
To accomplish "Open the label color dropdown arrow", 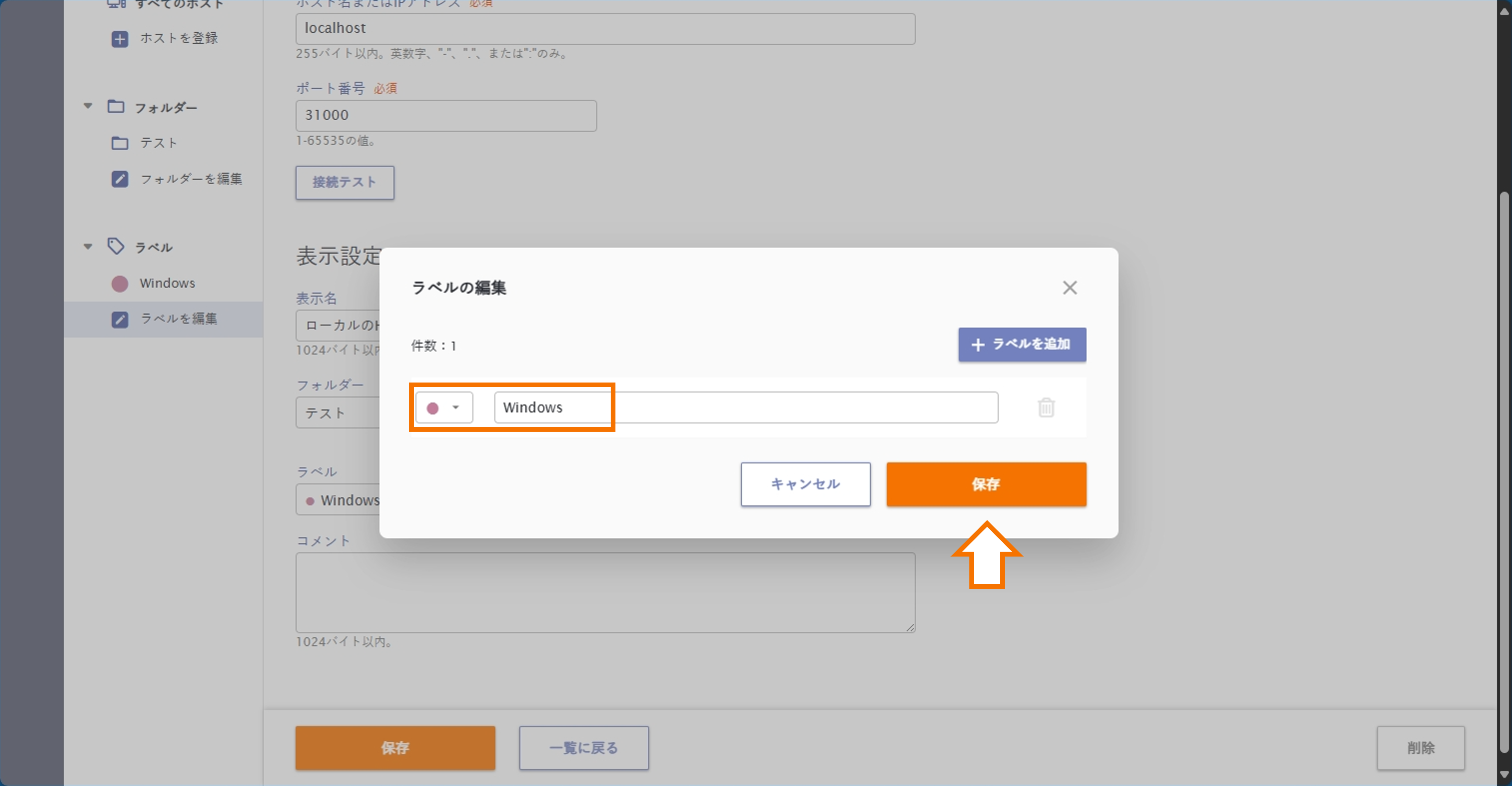I will click(456, 407).
